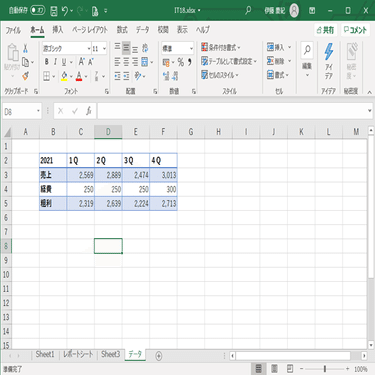Toggle underline formatting
Image resolution: width=375 pixels, height=375 pixels.
[x=64, y=62]
